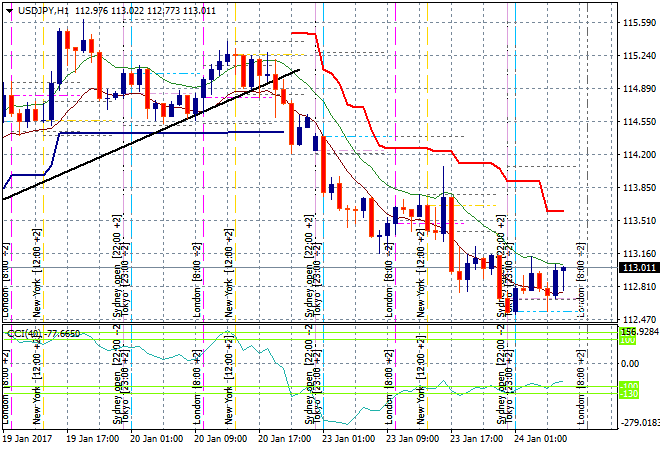
Task: Click the 114.200 level on the price scale
Action: pos(637,155)
